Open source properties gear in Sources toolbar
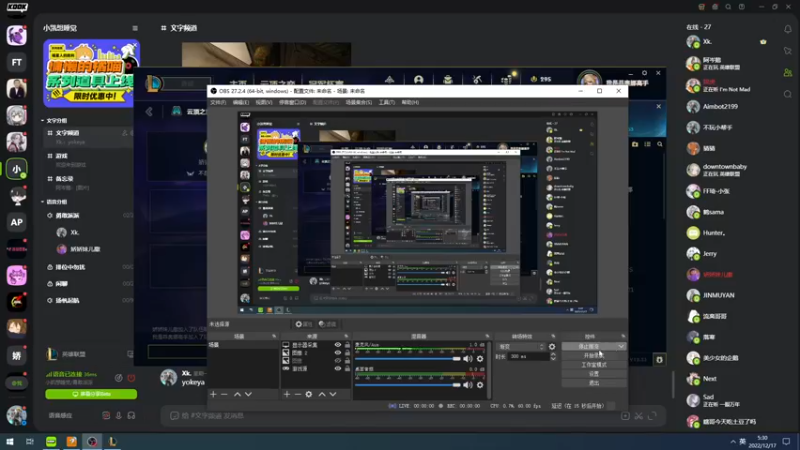This screenshot has height=450, width=800. click(x=309, y=394)
